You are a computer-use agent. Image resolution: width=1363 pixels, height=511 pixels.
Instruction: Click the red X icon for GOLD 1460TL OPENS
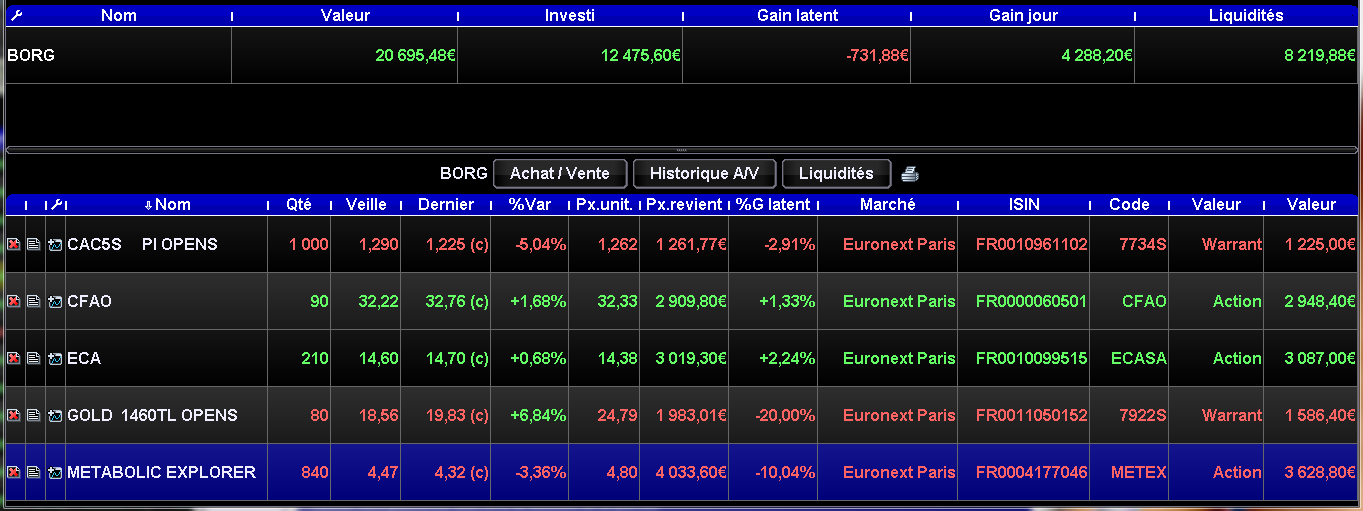[x=14, y=416]
